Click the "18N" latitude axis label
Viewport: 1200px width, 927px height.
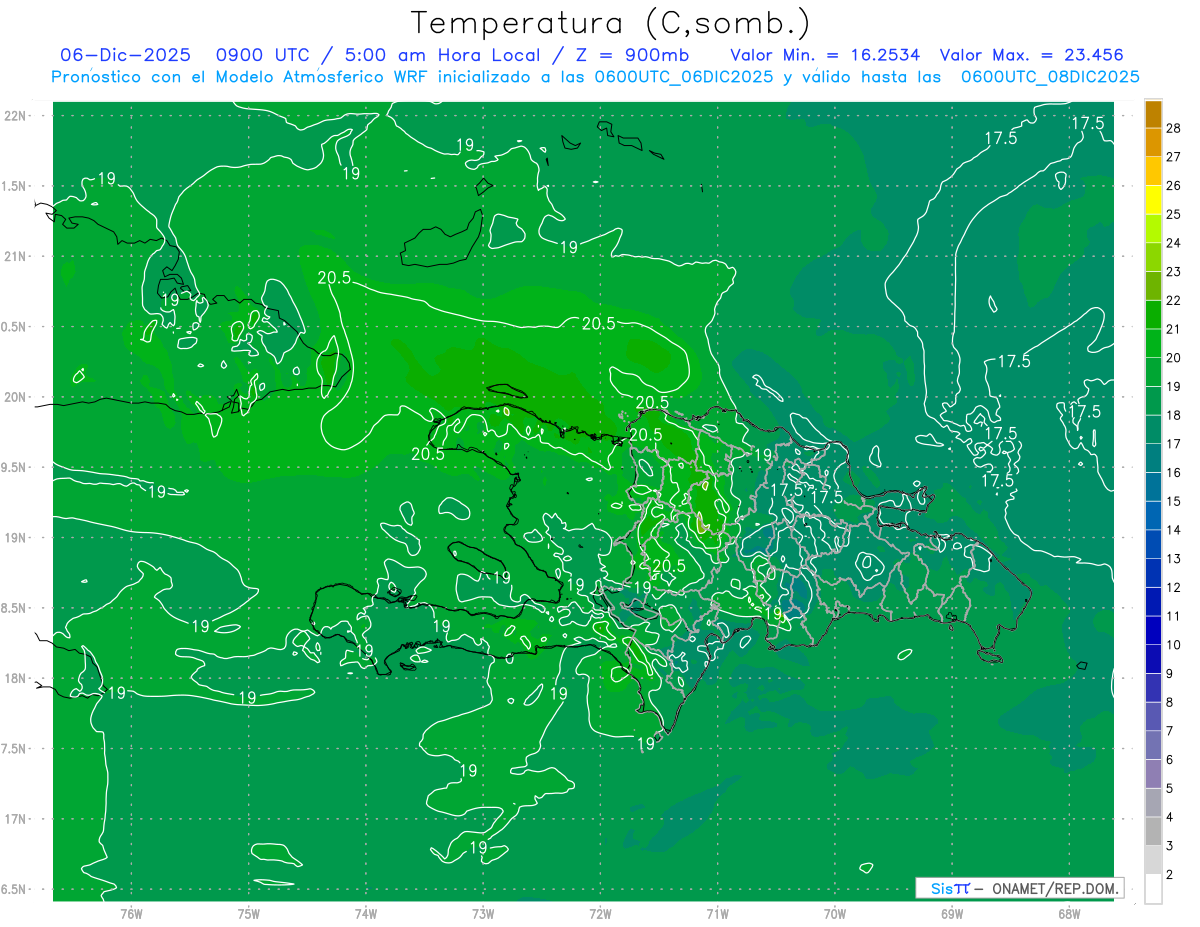15,679
